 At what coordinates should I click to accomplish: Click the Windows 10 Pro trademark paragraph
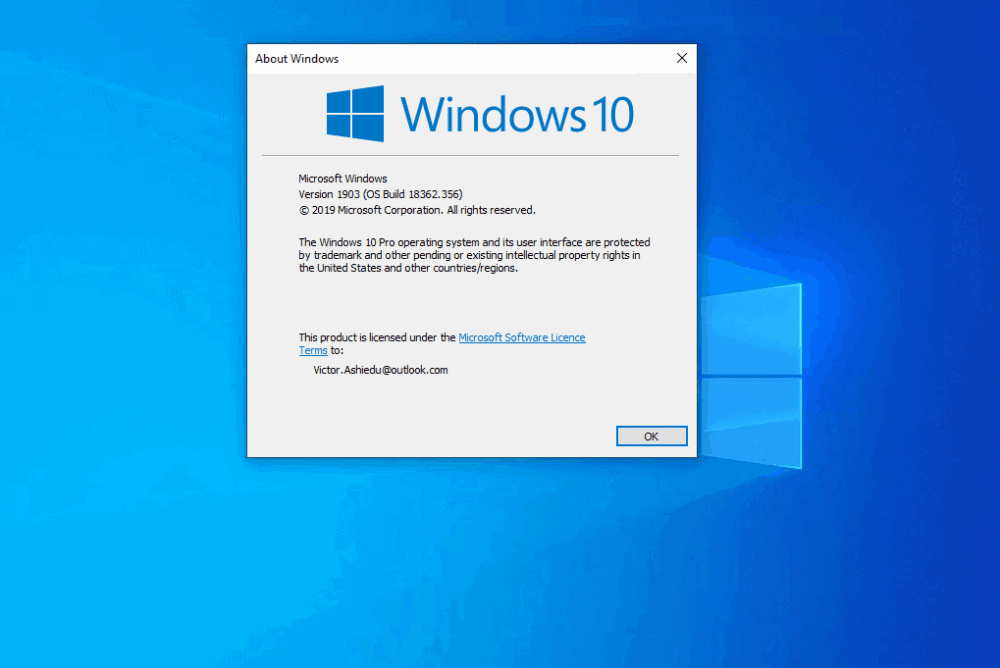473,255
